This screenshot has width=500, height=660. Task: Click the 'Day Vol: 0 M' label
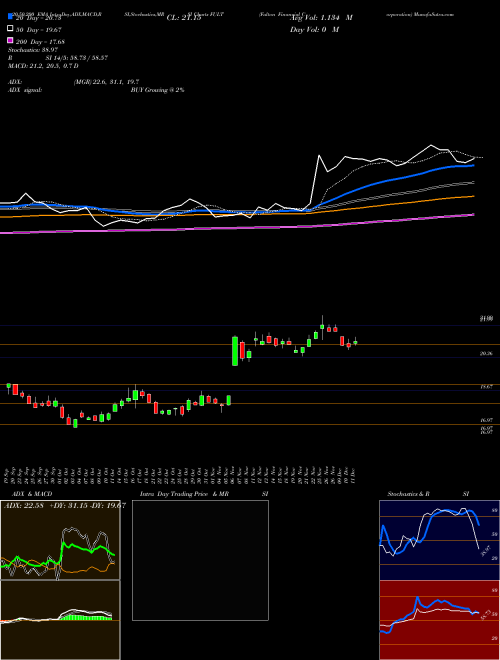(x=314, y=29)
